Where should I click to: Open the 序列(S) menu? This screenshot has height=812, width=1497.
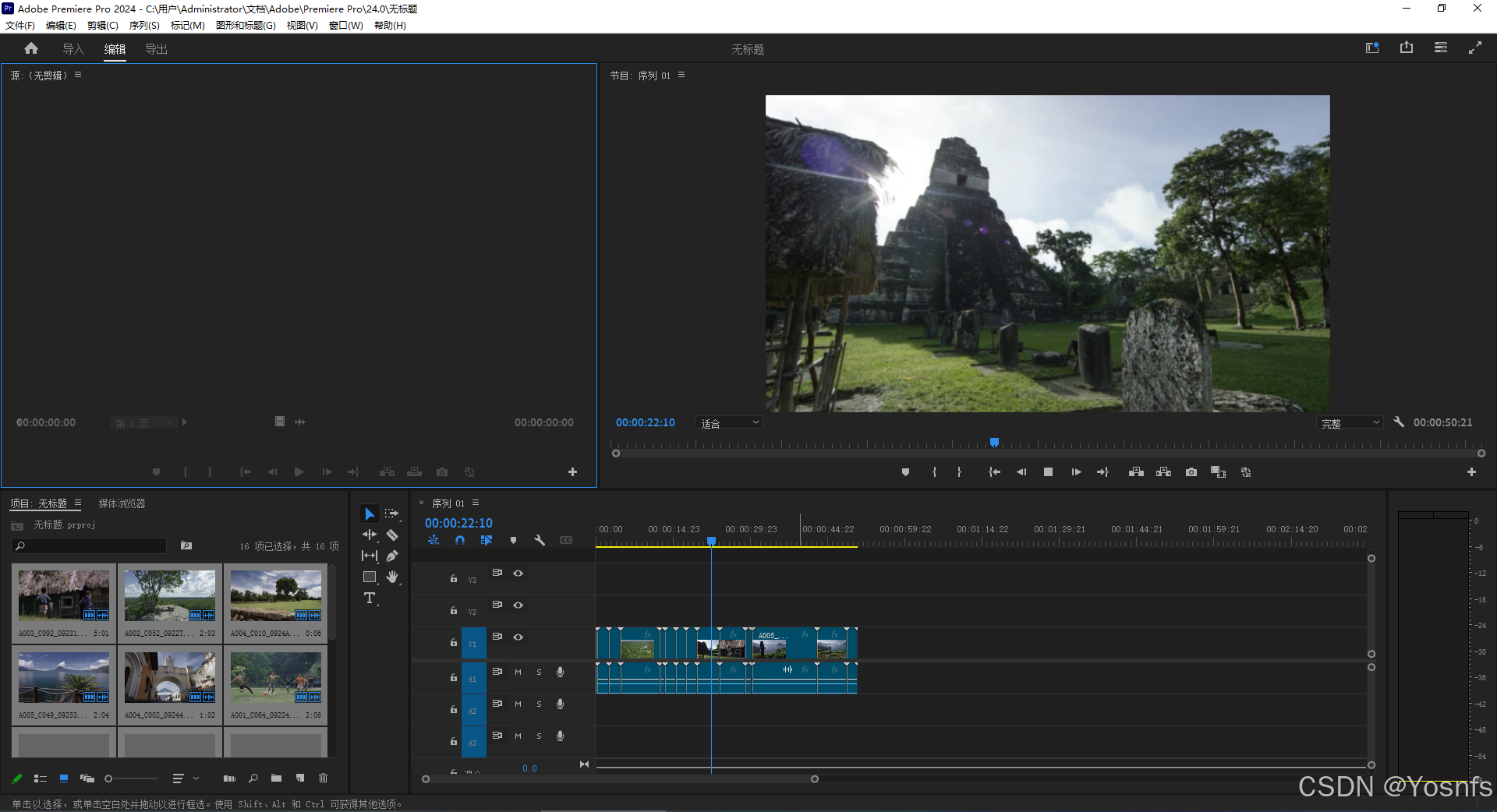tap(143, 26)
